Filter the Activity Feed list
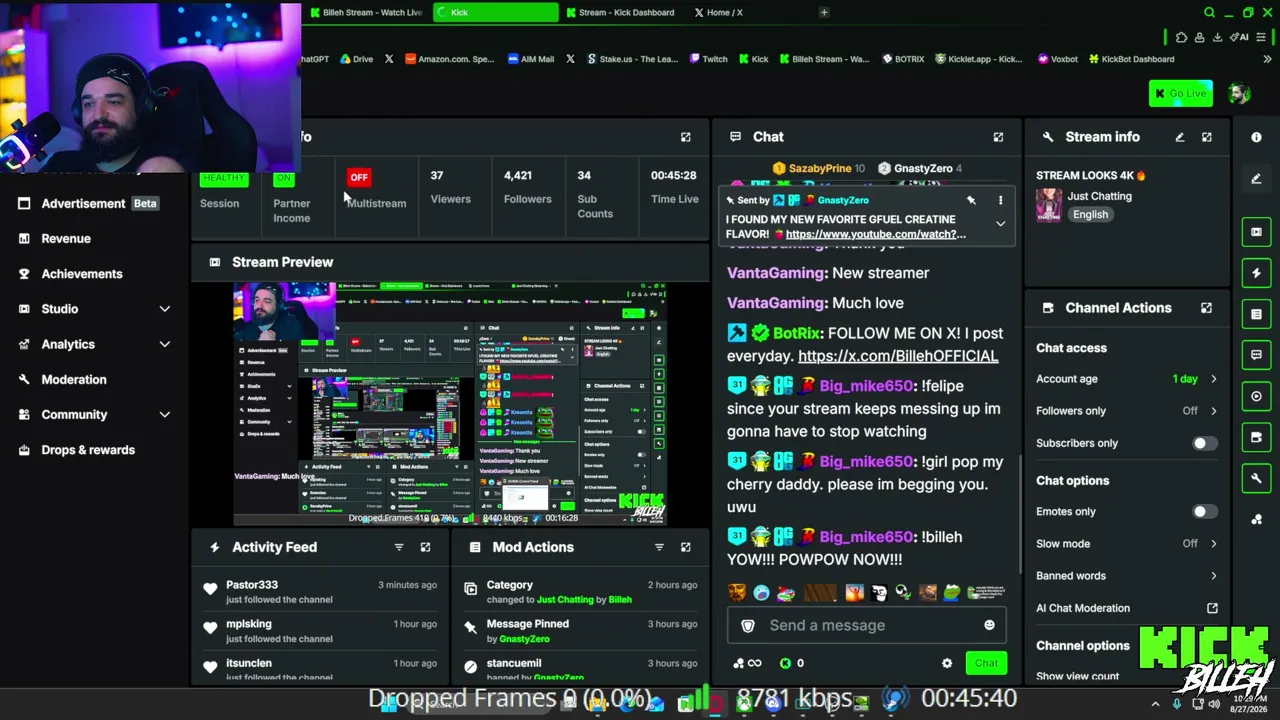The image size is (1280, 720). pyautogui.click(x=399, y=547)
